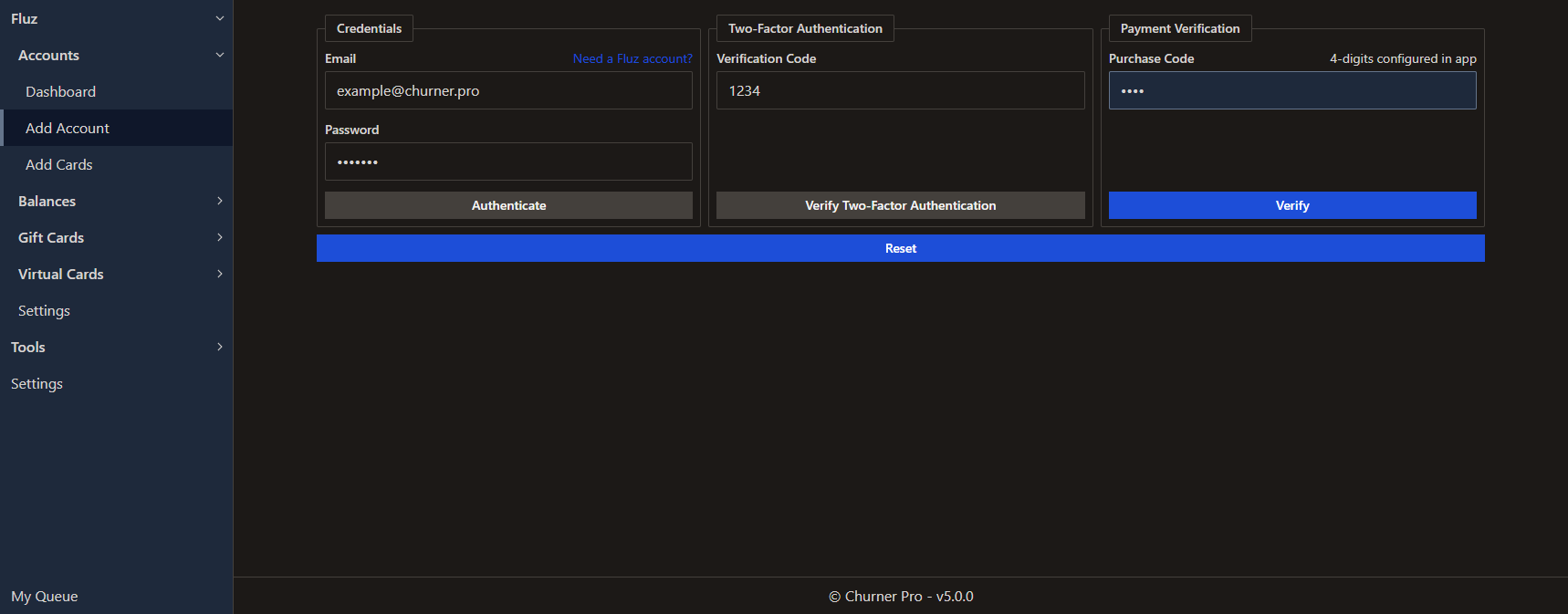Open My Queue
This screenshot has height=614, width=1568.
45,597
